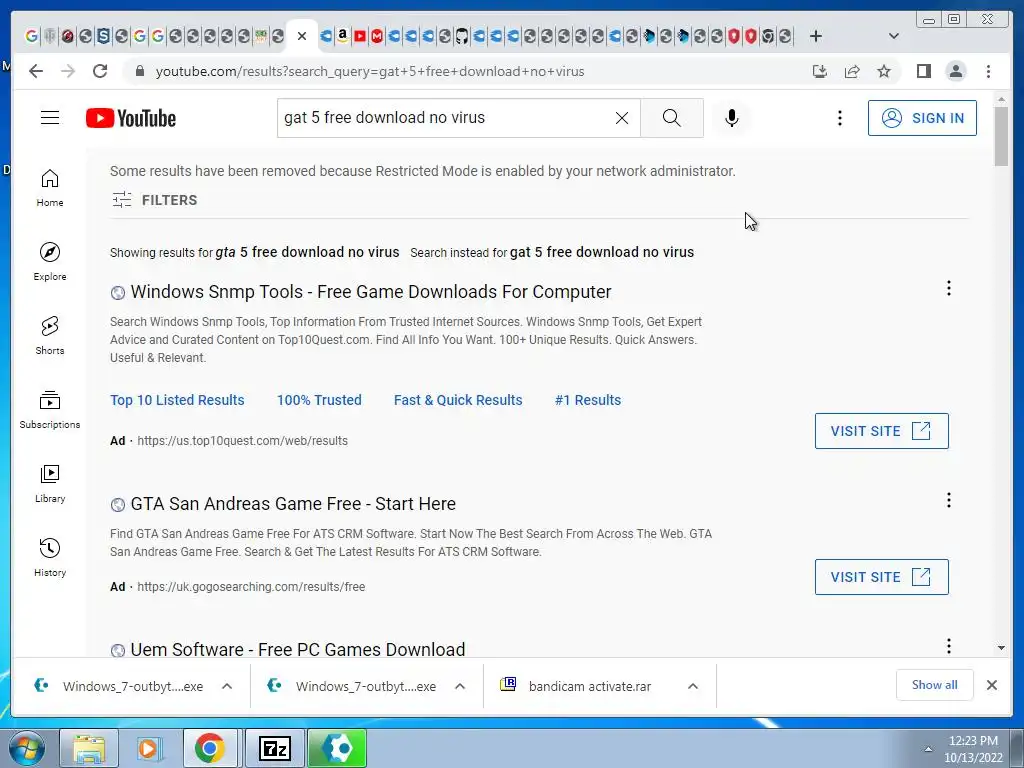Clear the search box with the X

tap(622, 118)
